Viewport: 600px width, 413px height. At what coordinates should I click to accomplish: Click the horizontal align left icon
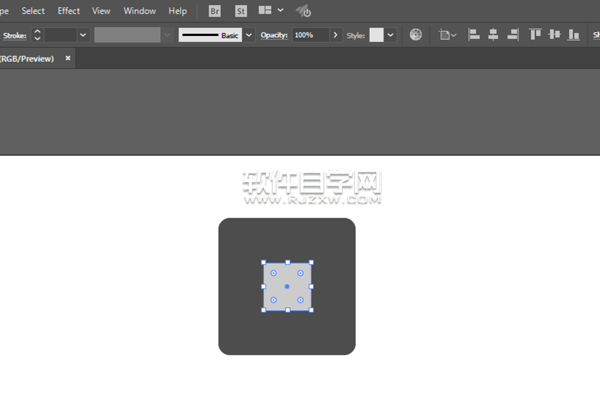coord(474,35)
